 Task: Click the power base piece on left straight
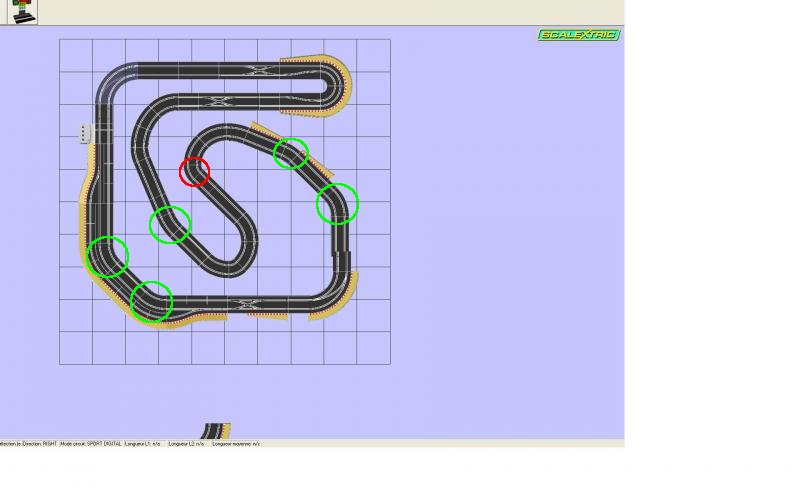(87, 133)
